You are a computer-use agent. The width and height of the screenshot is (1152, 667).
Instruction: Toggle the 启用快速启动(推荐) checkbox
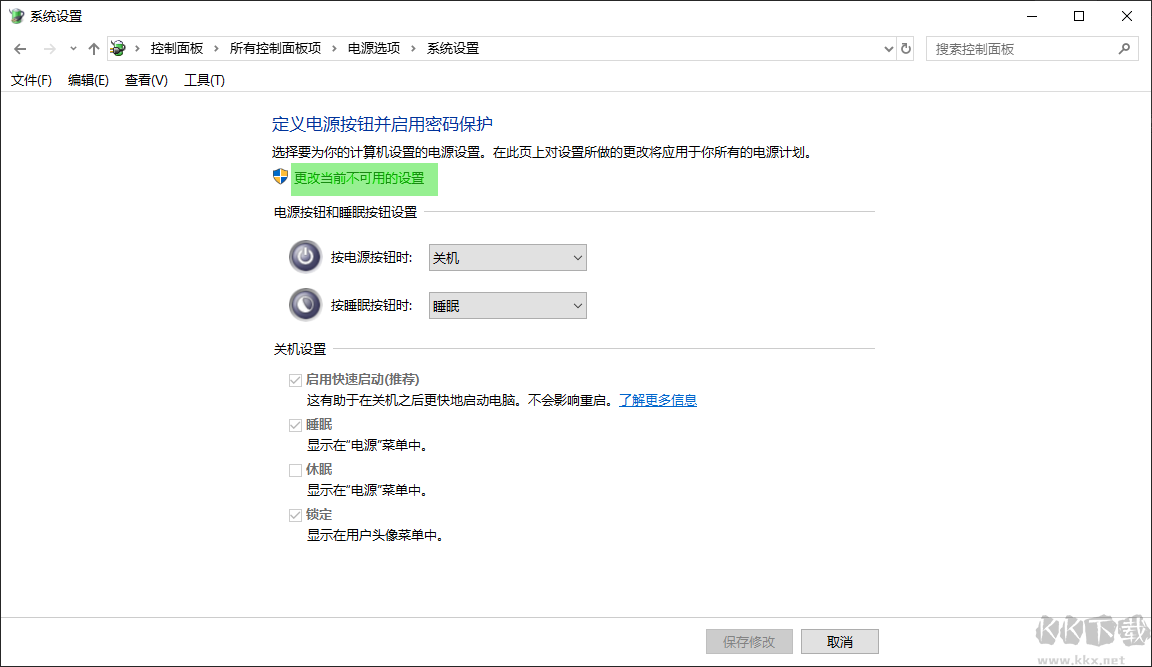tap(296, 379)
